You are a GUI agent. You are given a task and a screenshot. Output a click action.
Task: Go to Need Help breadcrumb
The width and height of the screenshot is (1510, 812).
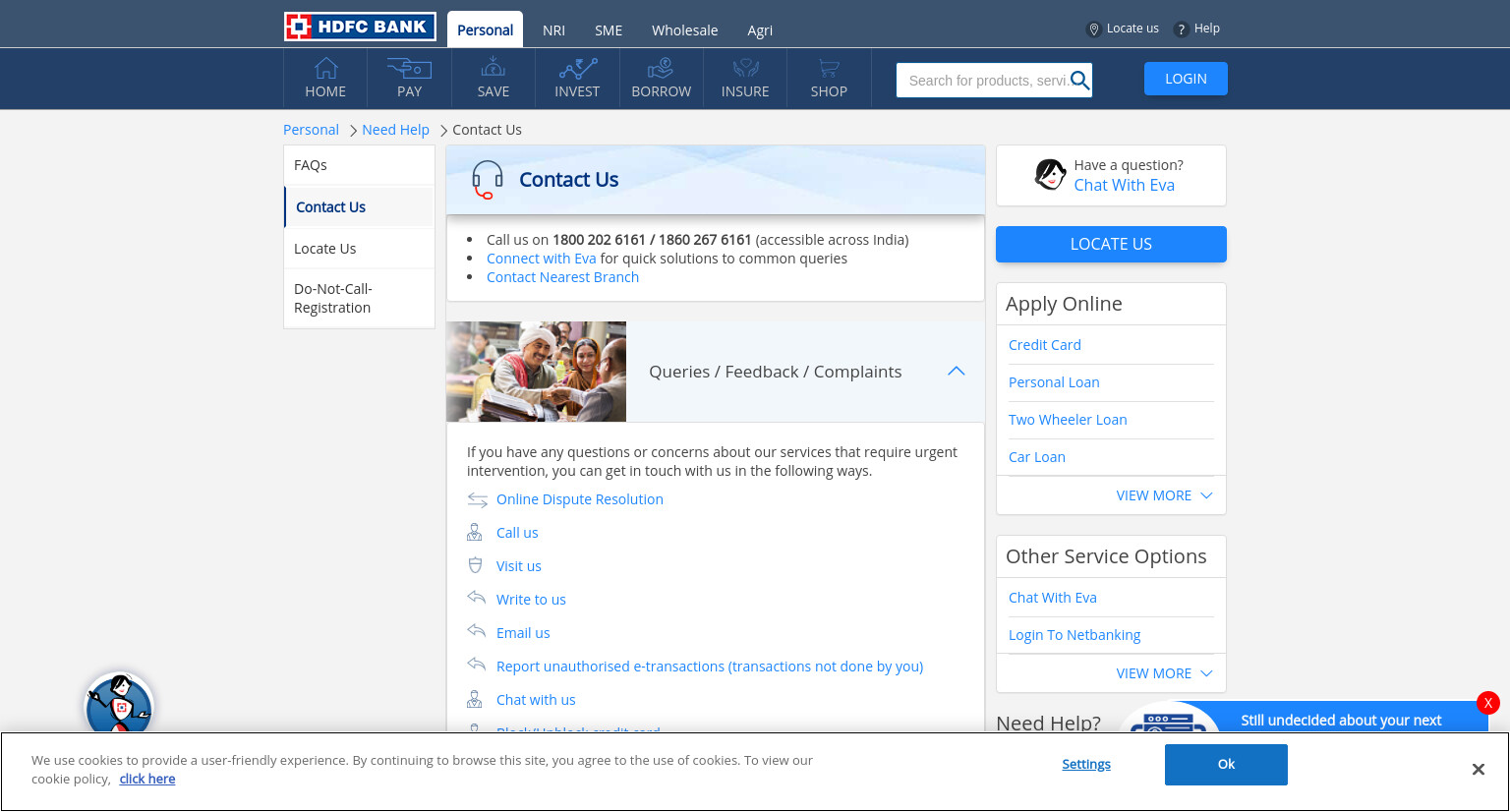pos(395,130)
